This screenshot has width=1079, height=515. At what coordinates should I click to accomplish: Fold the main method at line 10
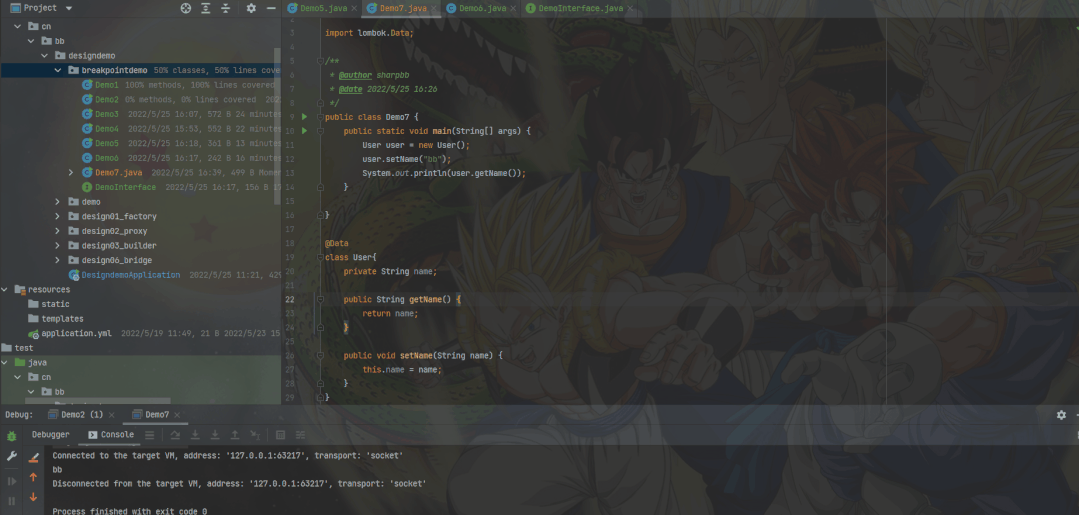click(x=320, y=131)
